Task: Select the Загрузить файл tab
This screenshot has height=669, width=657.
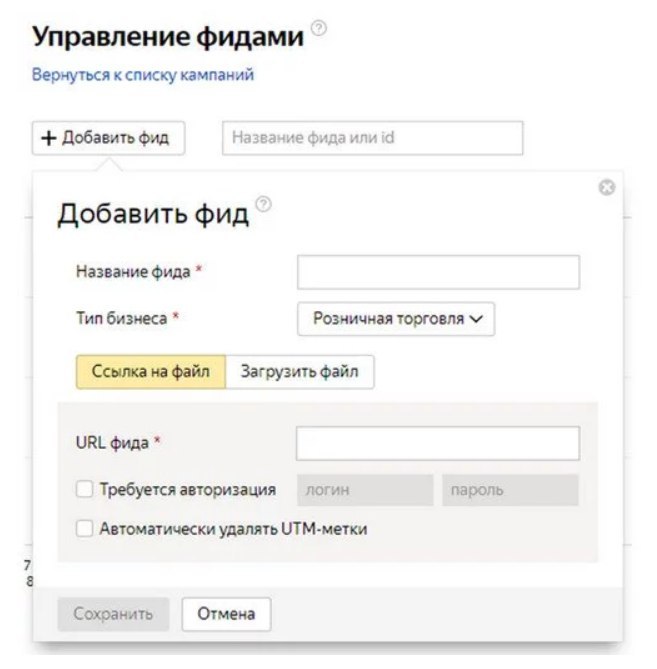Action: click(300, 372)
